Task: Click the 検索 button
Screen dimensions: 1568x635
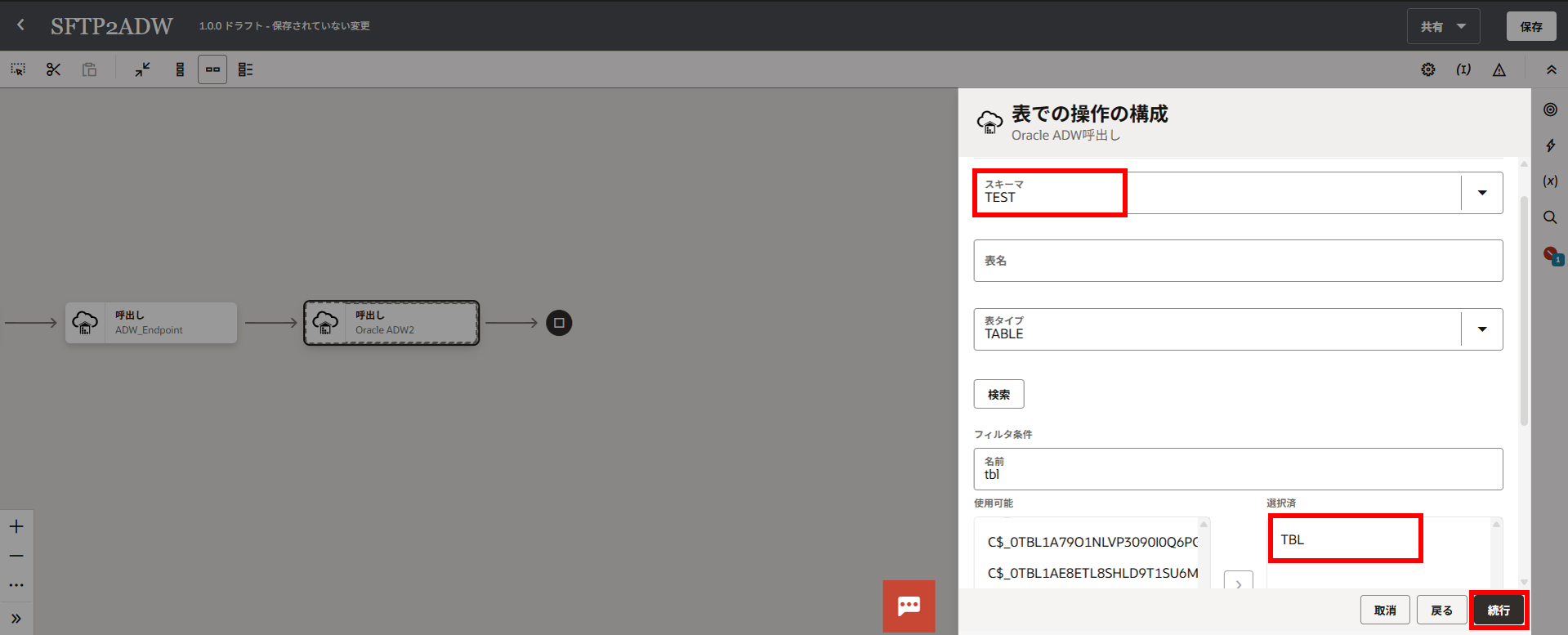Action: coord(998,394)
